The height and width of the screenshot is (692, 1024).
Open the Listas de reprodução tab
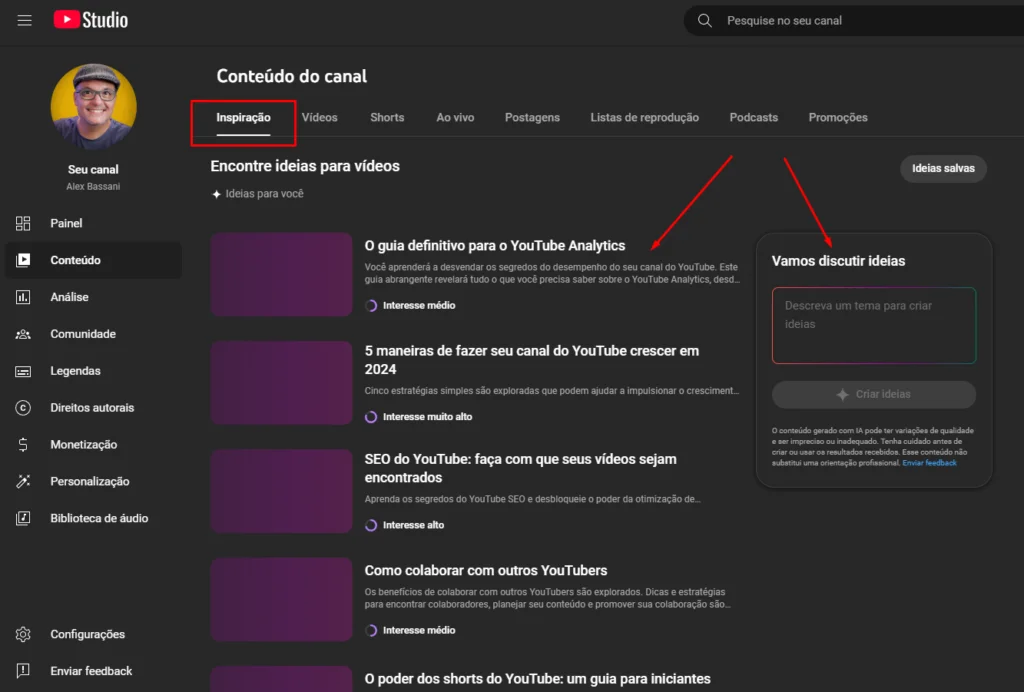pyautogui.click(x=644, y=118)
